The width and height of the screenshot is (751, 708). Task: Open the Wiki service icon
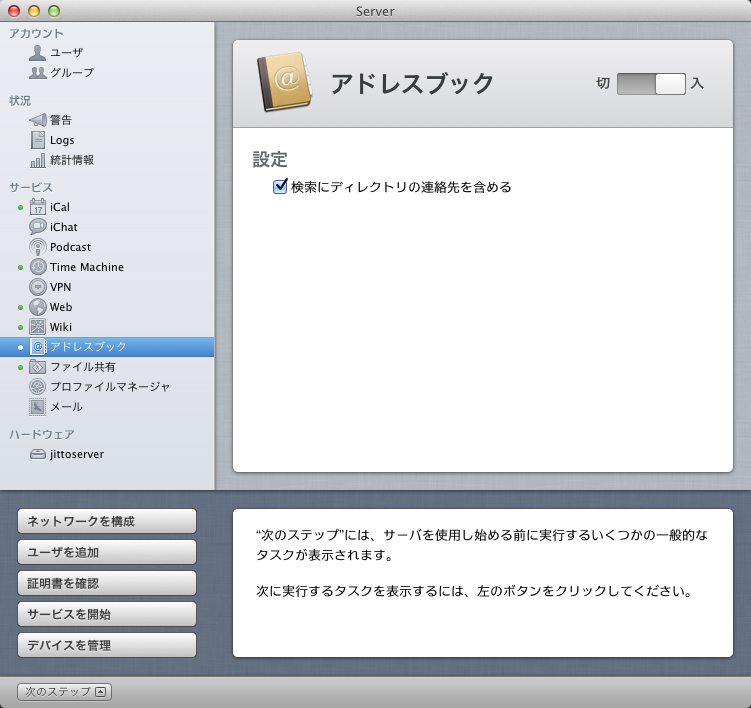[37, 327]
